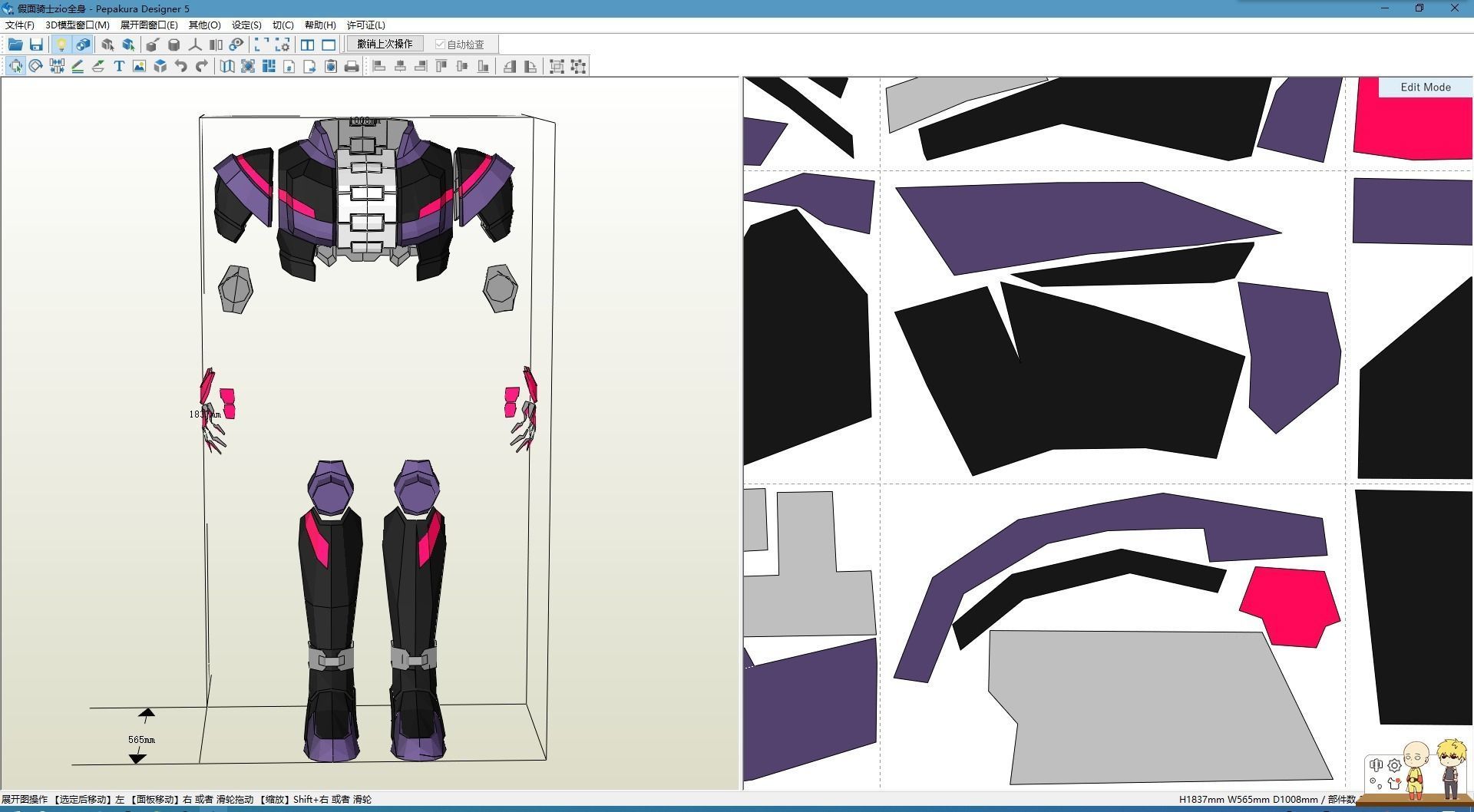The height and width of the screenshot is (812, 1474).
Task: Click the open-lid box icon
Action: pos(153,45)
